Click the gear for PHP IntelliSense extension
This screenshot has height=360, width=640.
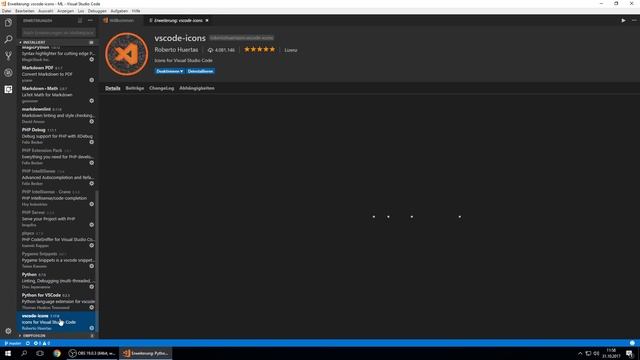point(92,184)
